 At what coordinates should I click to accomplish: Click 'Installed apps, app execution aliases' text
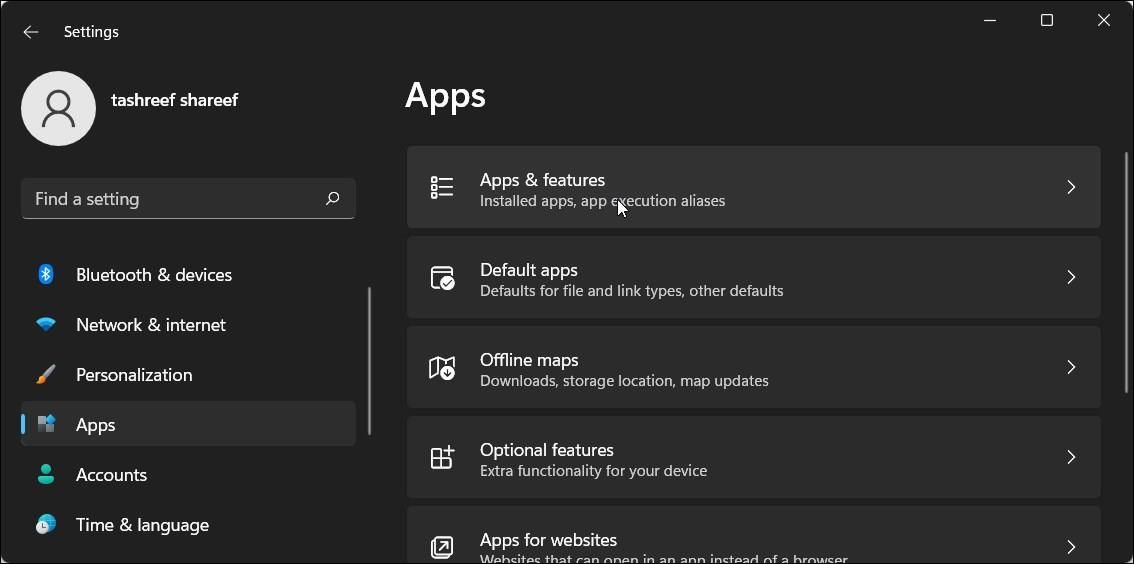[602, 200]
